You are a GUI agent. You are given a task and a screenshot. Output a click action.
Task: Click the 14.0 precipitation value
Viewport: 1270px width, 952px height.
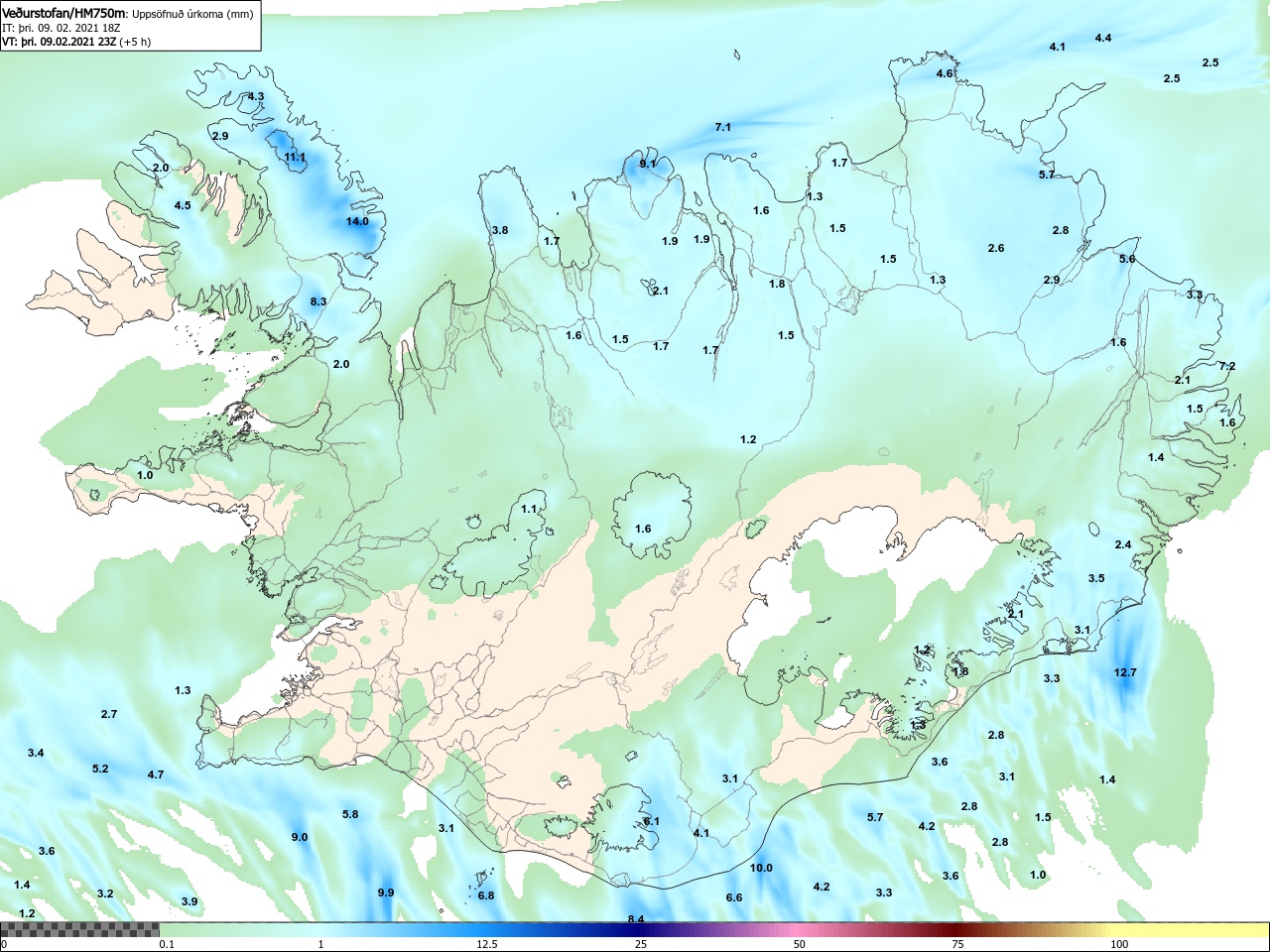click(x=357, y=221)
